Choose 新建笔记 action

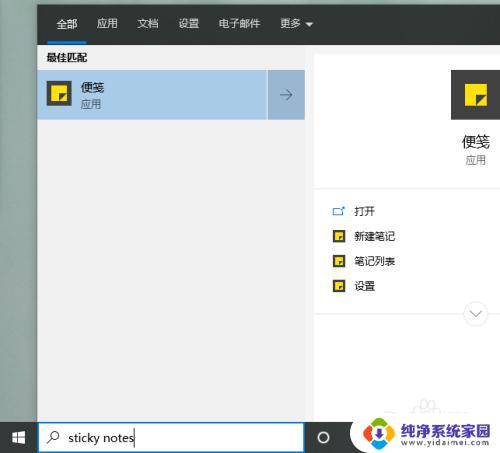pos(374,236)
